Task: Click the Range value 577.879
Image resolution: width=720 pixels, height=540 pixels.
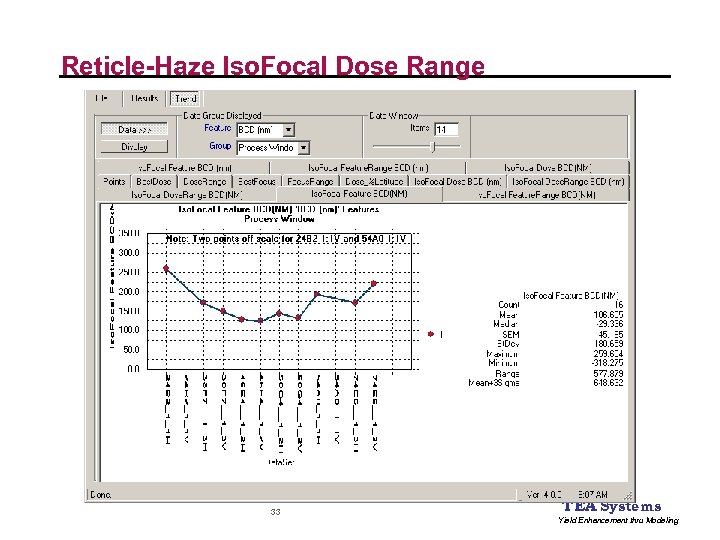Action: click(608, 373)
